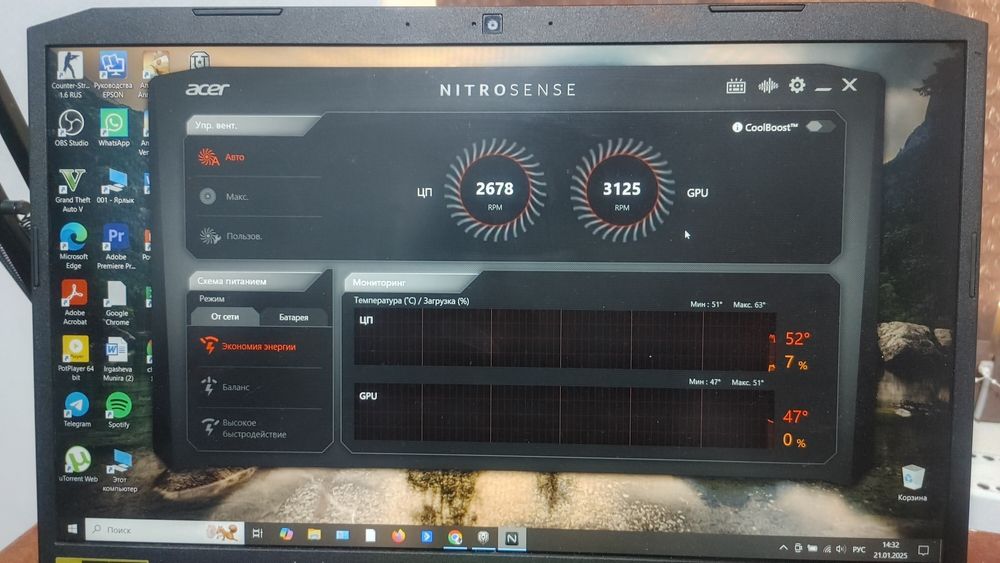Close the NitroSense window
The height and width of the screenshot is (563, 1000).
[849, 85]
